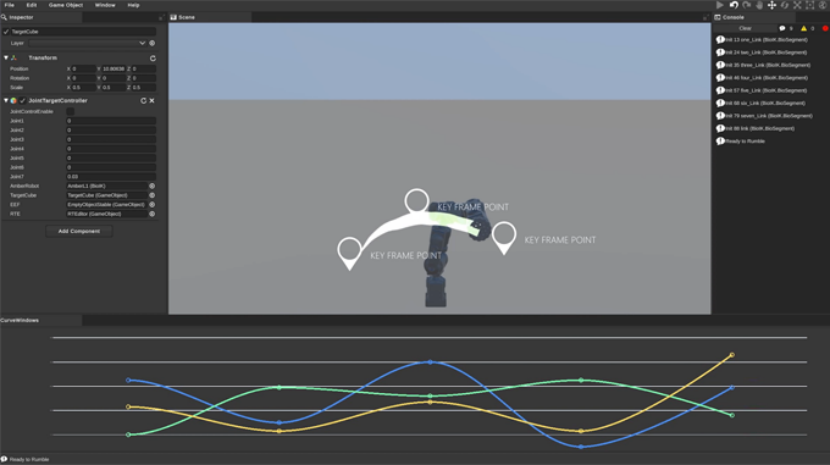
Task: Enable the JointControlEnable checkbox
Action: [x=70, y=111]
